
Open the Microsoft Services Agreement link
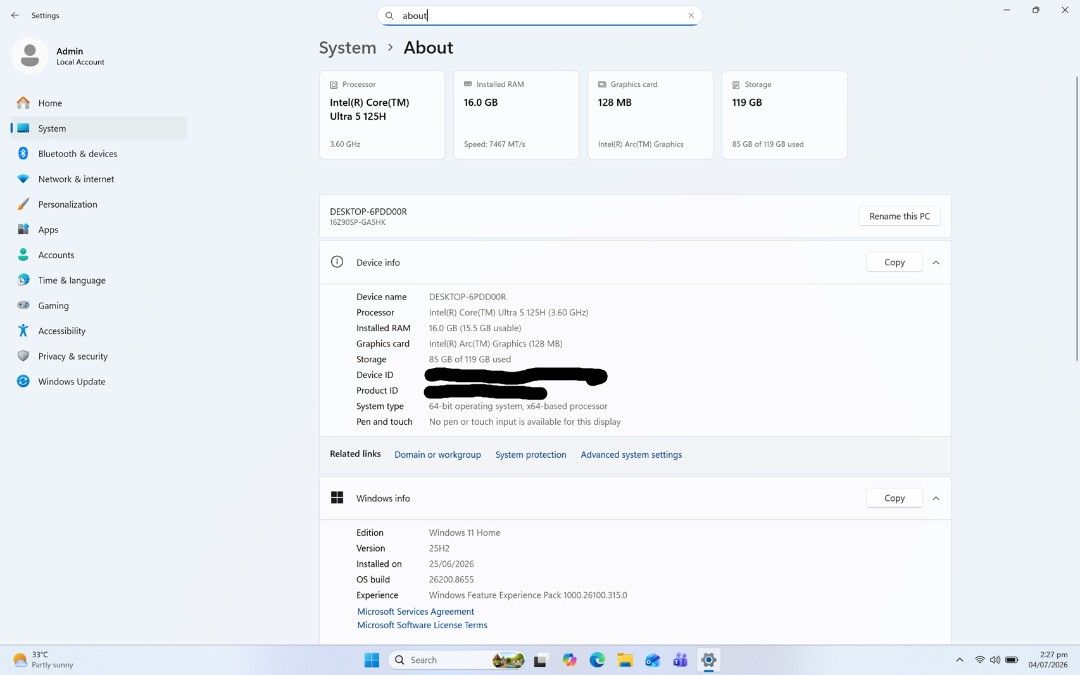[415, 612]
